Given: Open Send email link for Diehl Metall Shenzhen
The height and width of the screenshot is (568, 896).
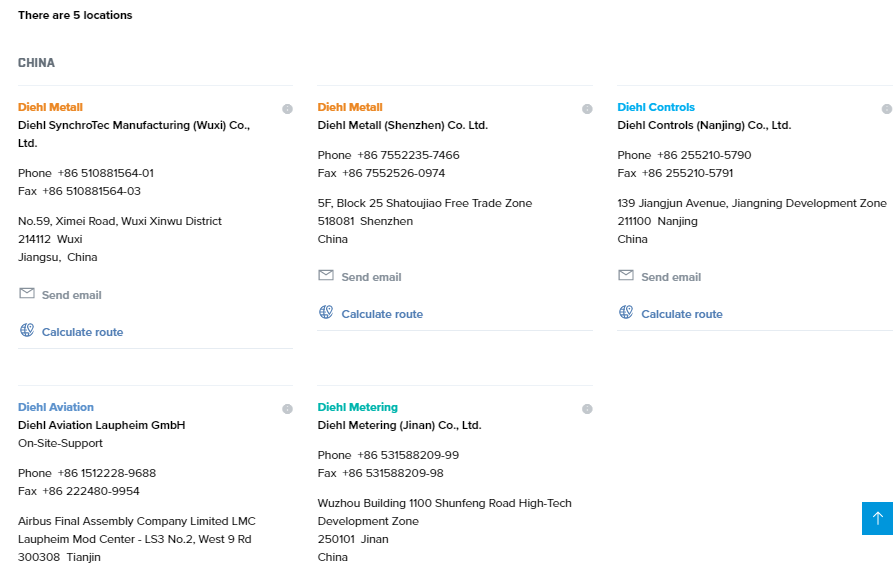Looking at the screenshot, I should click(371, 277).
